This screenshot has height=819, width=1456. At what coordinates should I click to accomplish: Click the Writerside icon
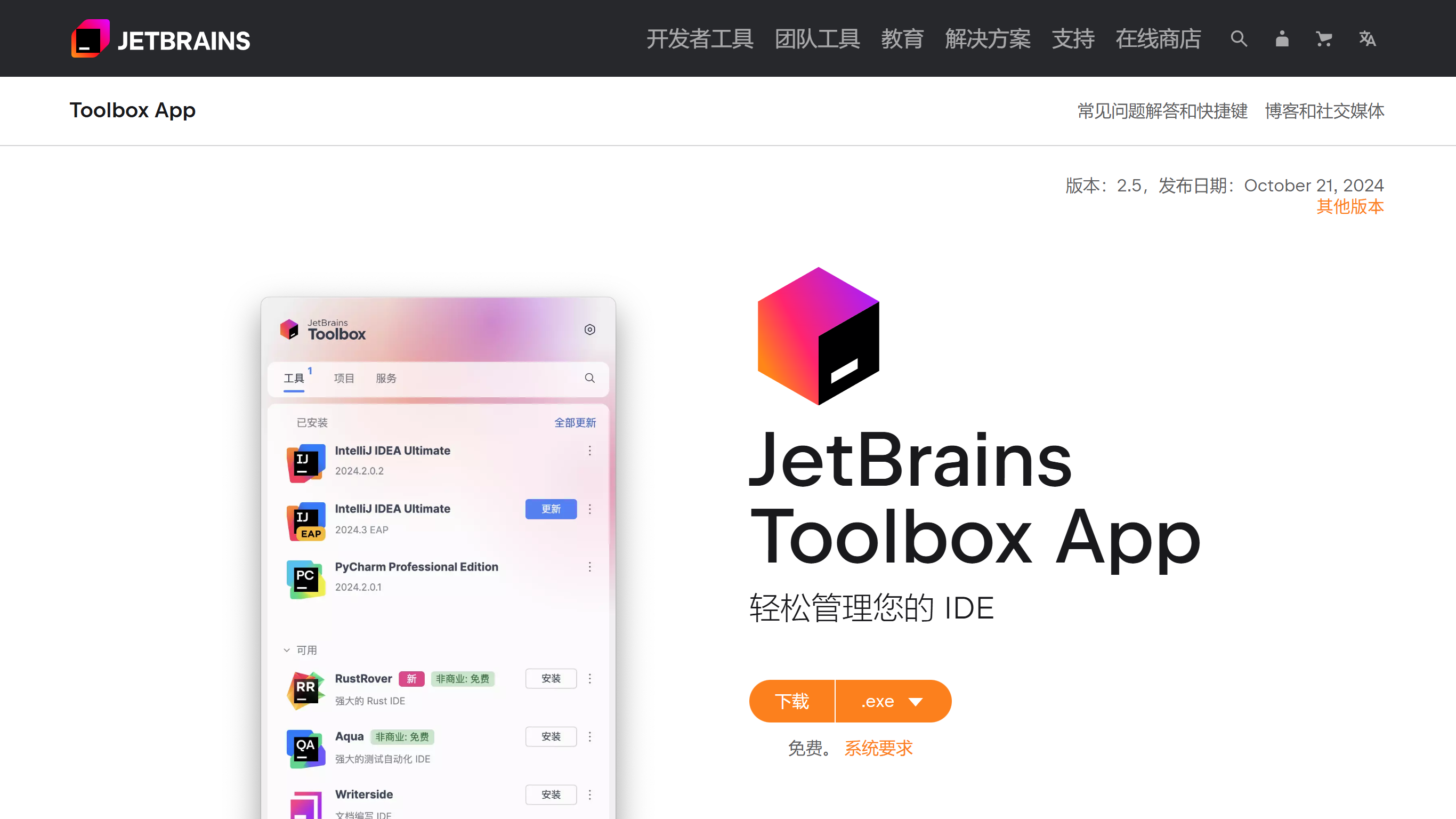[306, 804]
